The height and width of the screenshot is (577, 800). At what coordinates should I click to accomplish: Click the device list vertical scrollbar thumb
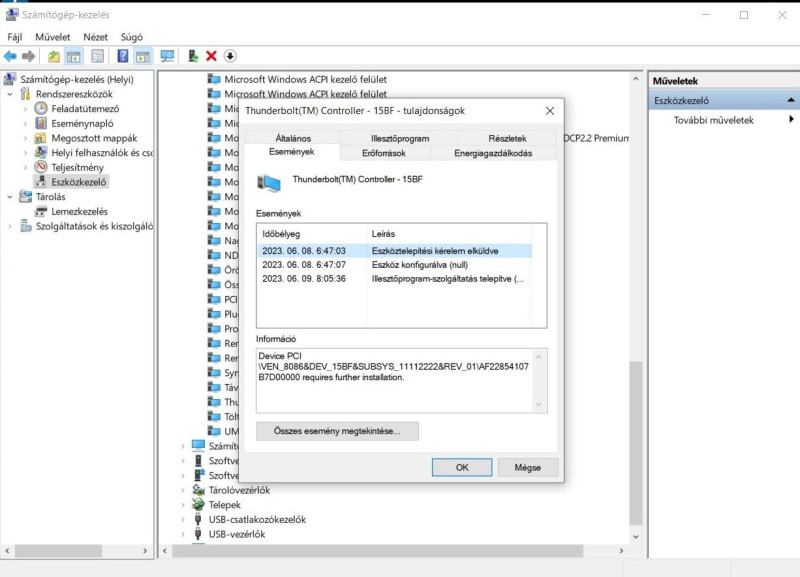coord(635,443)
